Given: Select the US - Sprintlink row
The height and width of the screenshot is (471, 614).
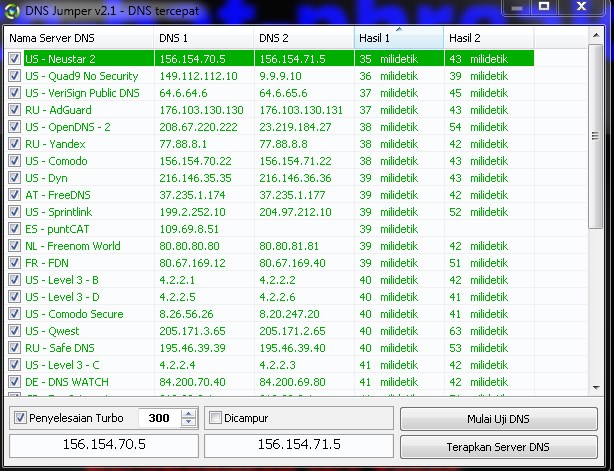Looking at the screenshot, I should click(x=269, y=212).
